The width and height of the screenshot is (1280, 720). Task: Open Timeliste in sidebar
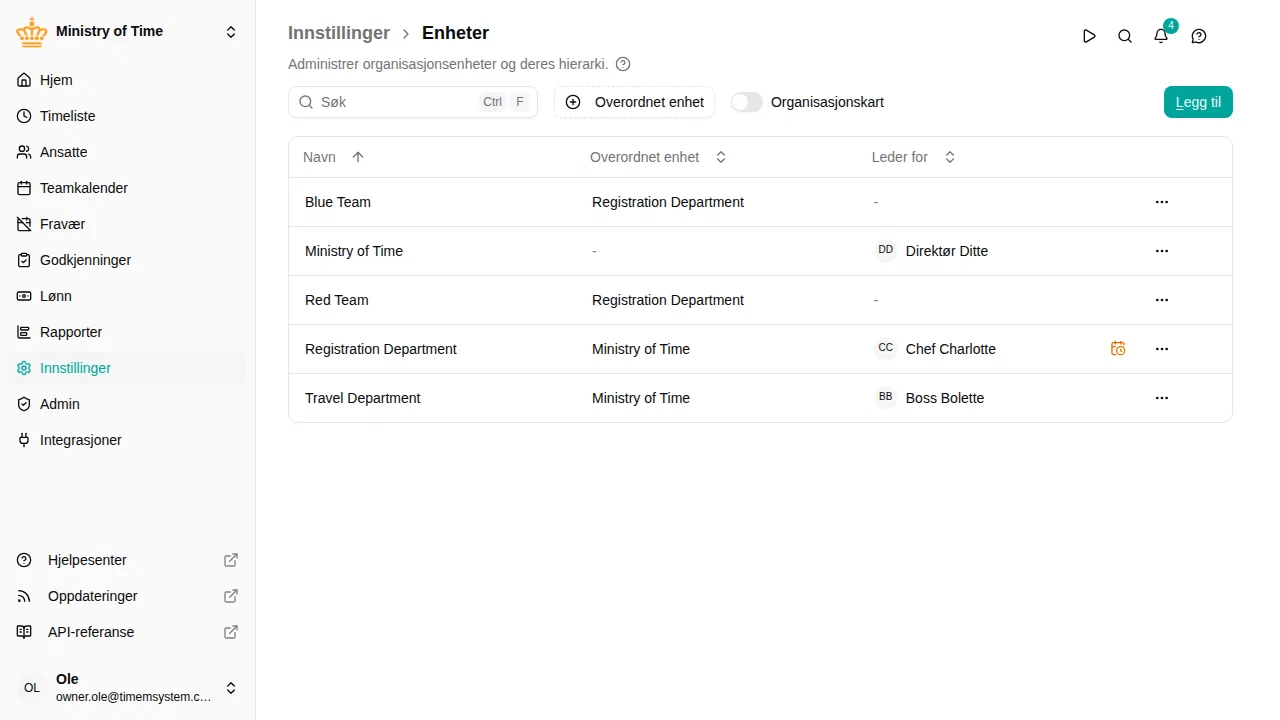point(127,116)
